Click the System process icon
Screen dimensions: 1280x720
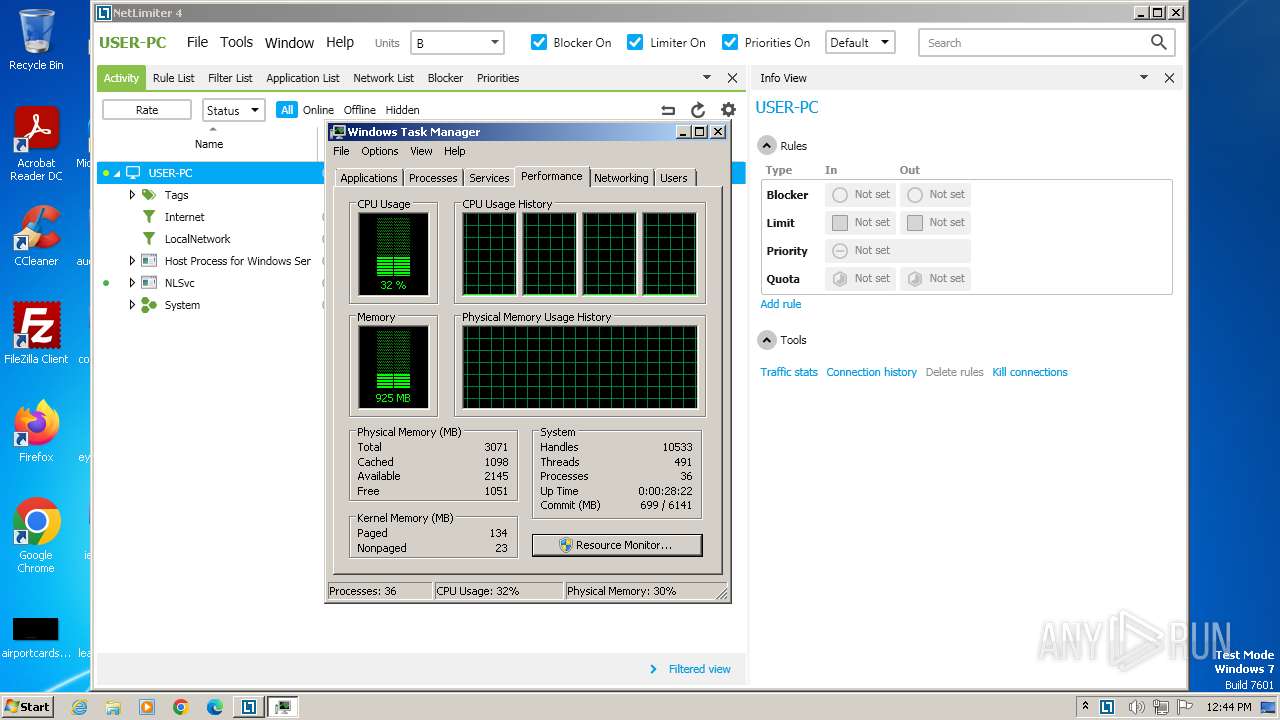point(149,305)
